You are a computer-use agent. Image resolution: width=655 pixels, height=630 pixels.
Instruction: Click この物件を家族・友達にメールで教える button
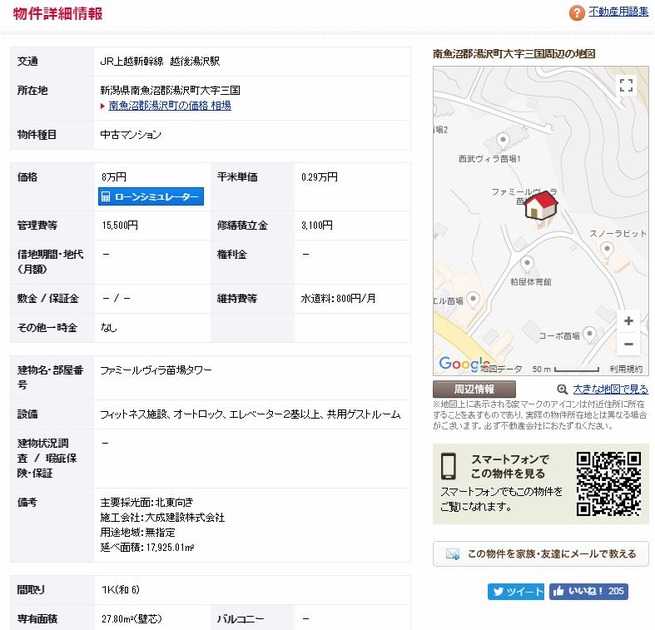pyautogui.click(x=541, y=554)
